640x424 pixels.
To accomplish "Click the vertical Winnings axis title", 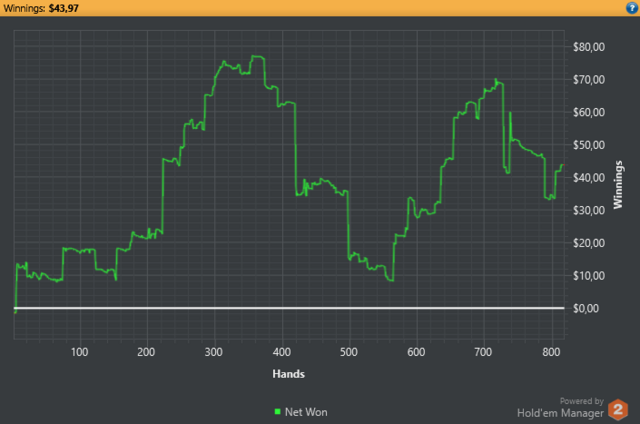I will tap(618, 184).
